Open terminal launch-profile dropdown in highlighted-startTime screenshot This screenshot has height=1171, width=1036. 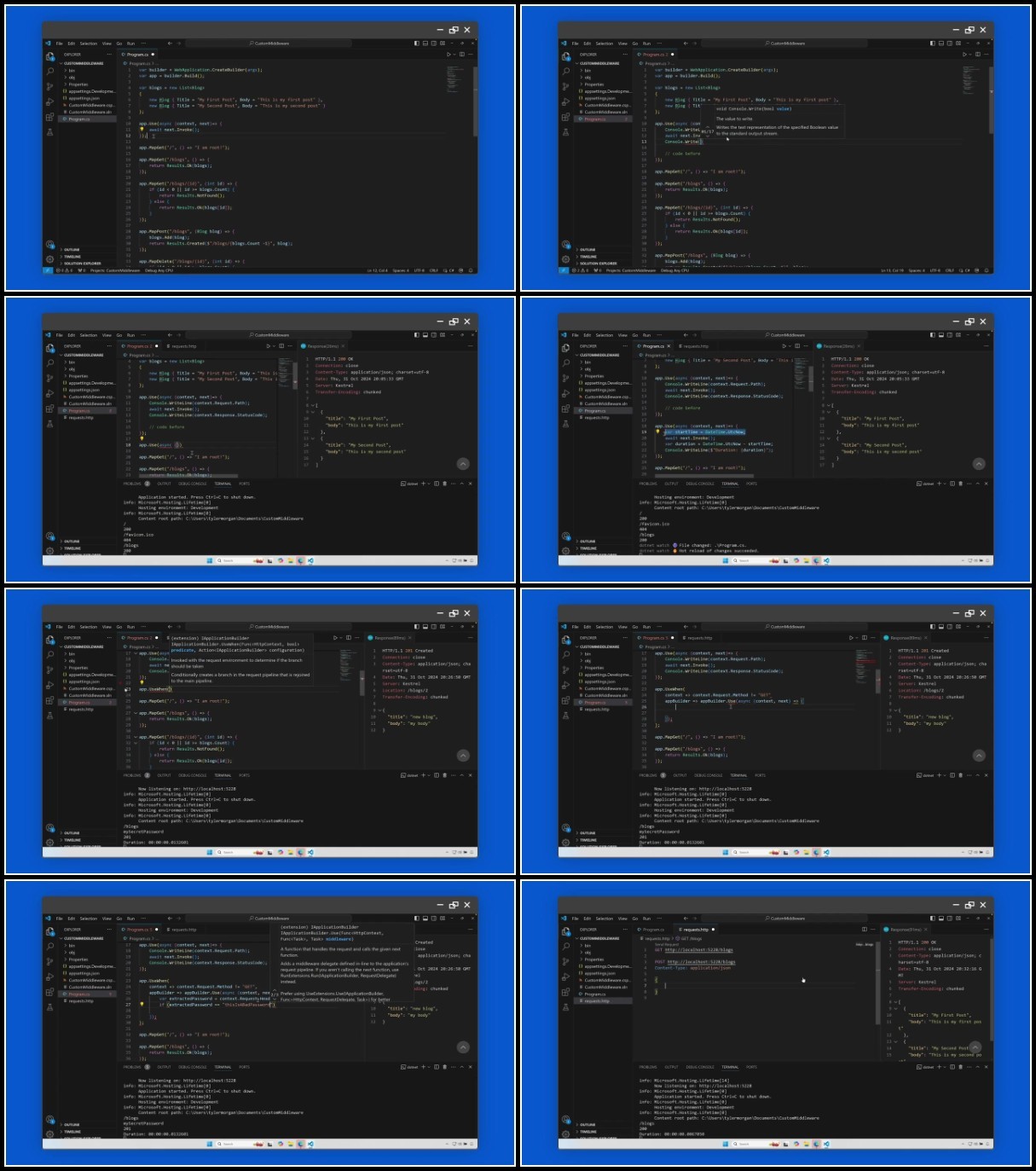(945, 484)
